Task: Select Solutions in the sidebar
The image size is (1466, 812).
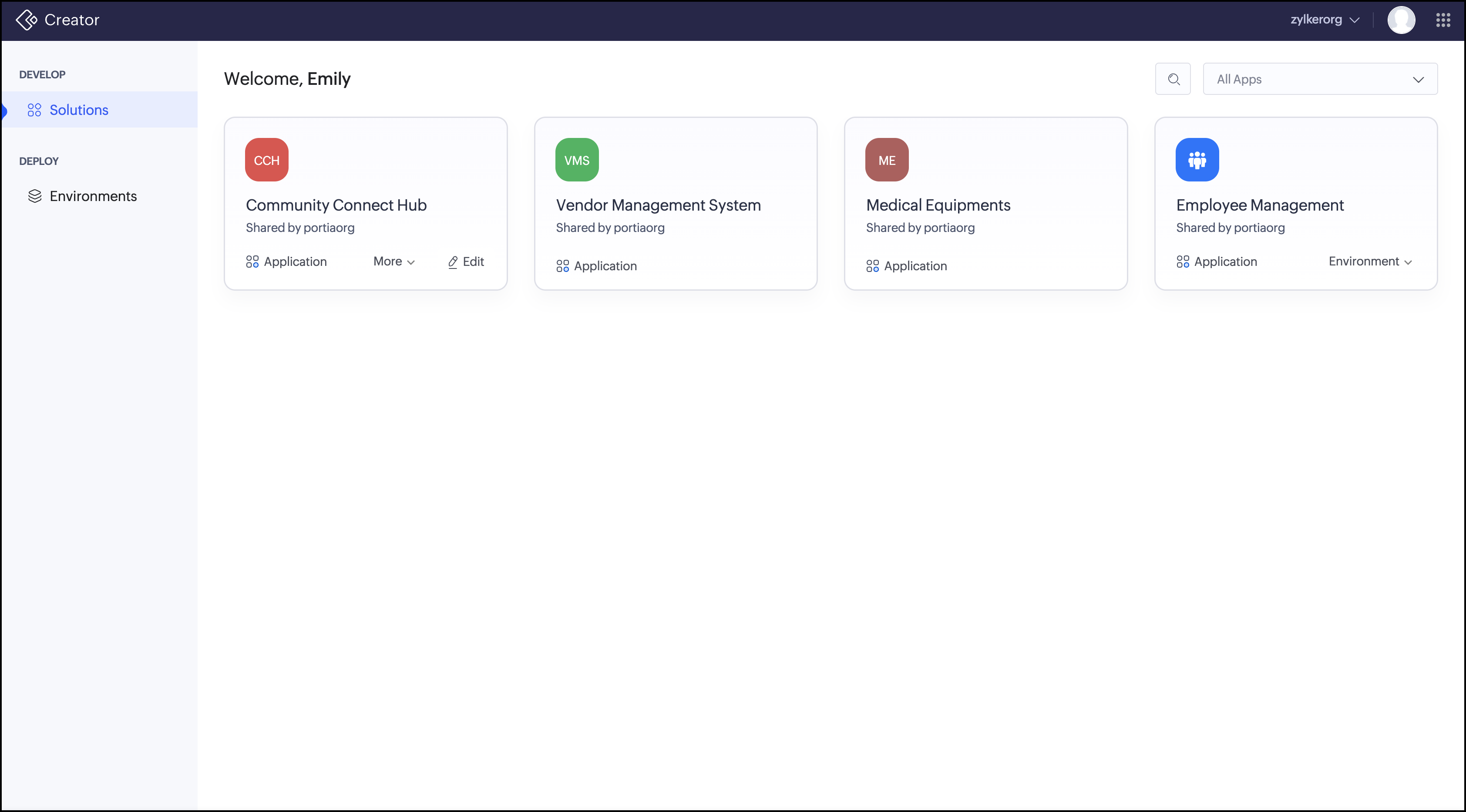Action: tap(78, 110)
